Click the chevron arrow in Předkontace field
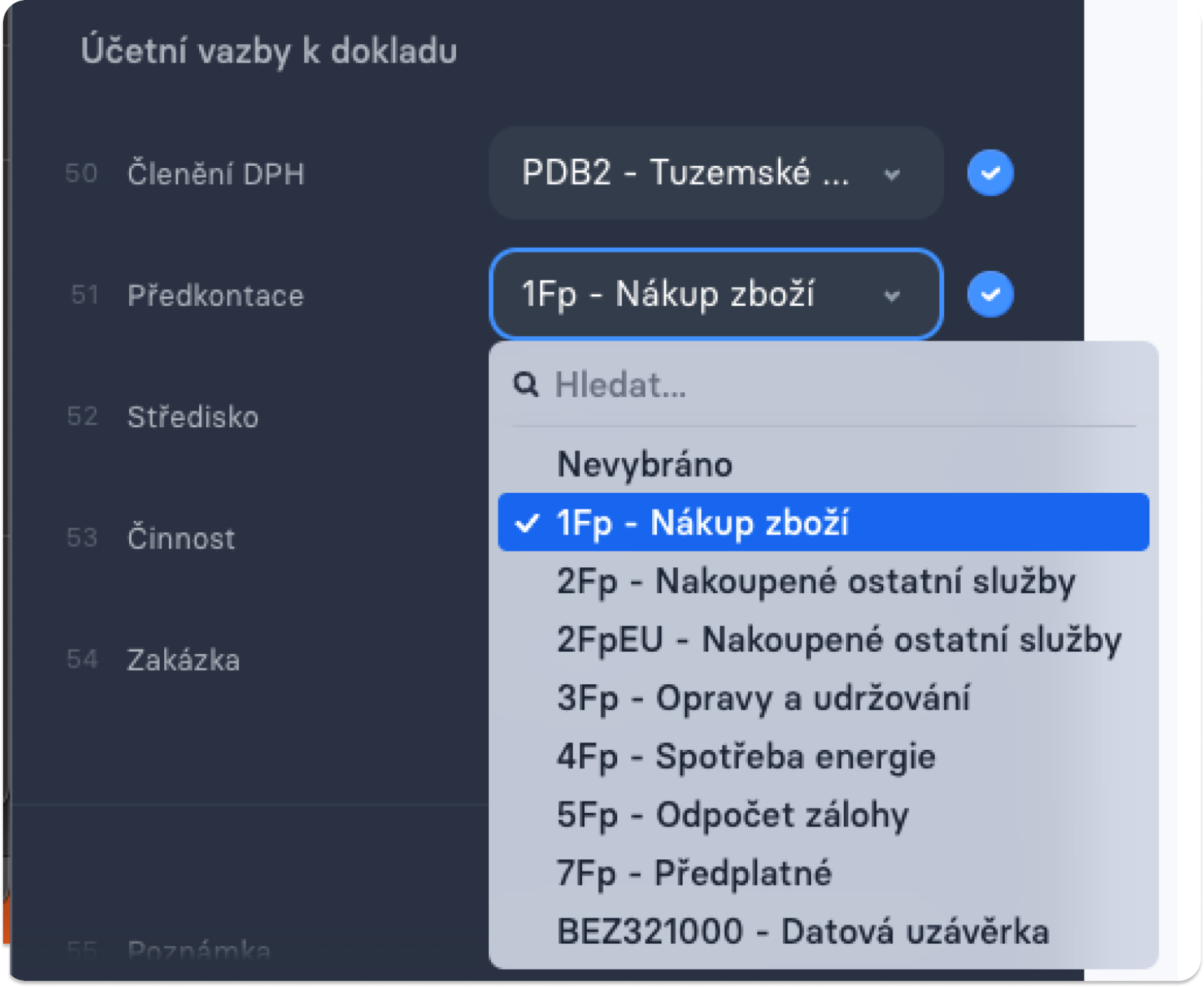This screenshot has width=1204, height=987. 892,296
